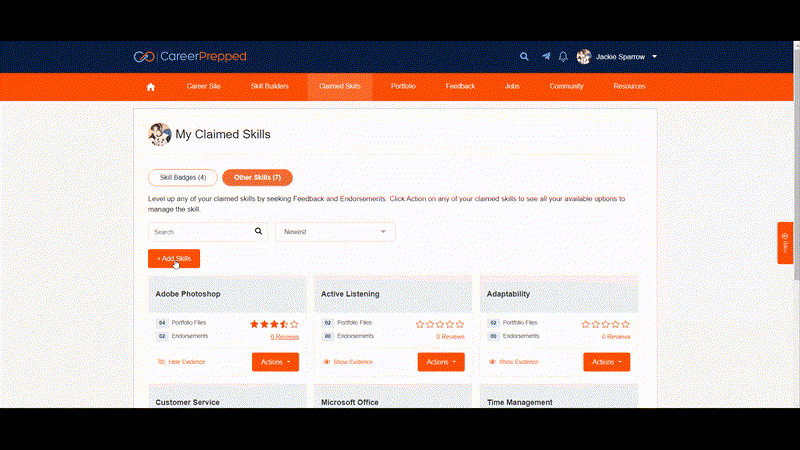Switch to Skill Badges (4) tab
Screen dimensions: 800x450
183,178
